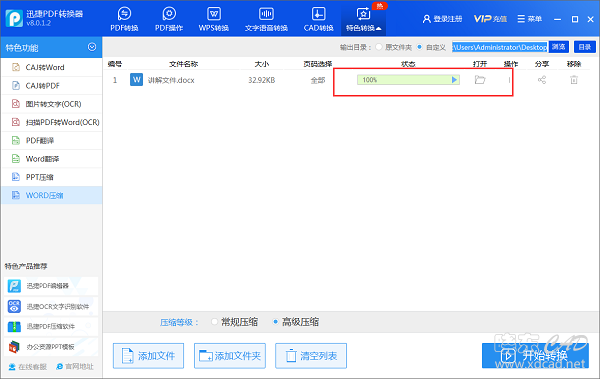The width and height of the screenshot is (600, 379).
Task: Select the CAD转换 toolbar icon
Action: pos(318,19)
